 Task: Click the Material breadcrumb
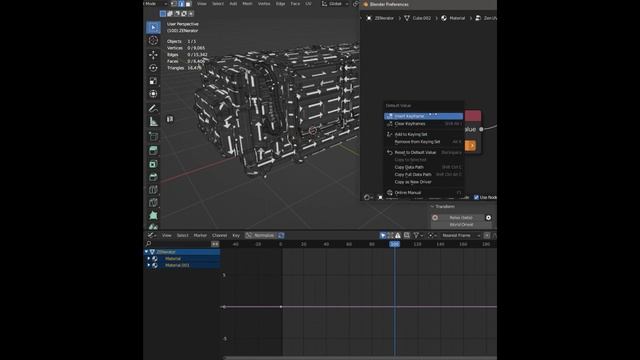(453, 18)
